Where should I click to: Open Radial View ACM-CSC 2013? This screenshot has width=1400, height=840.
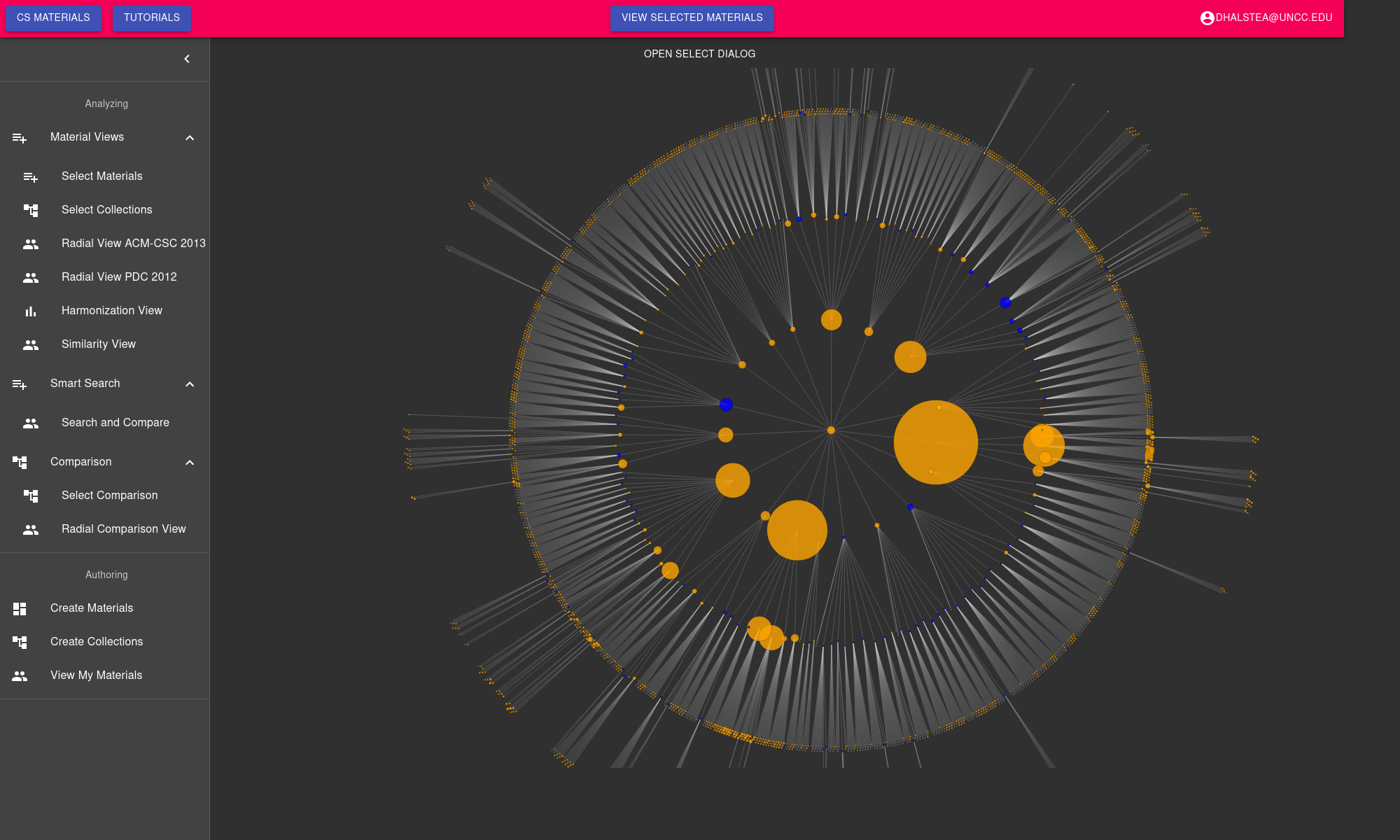coord(133,244)
